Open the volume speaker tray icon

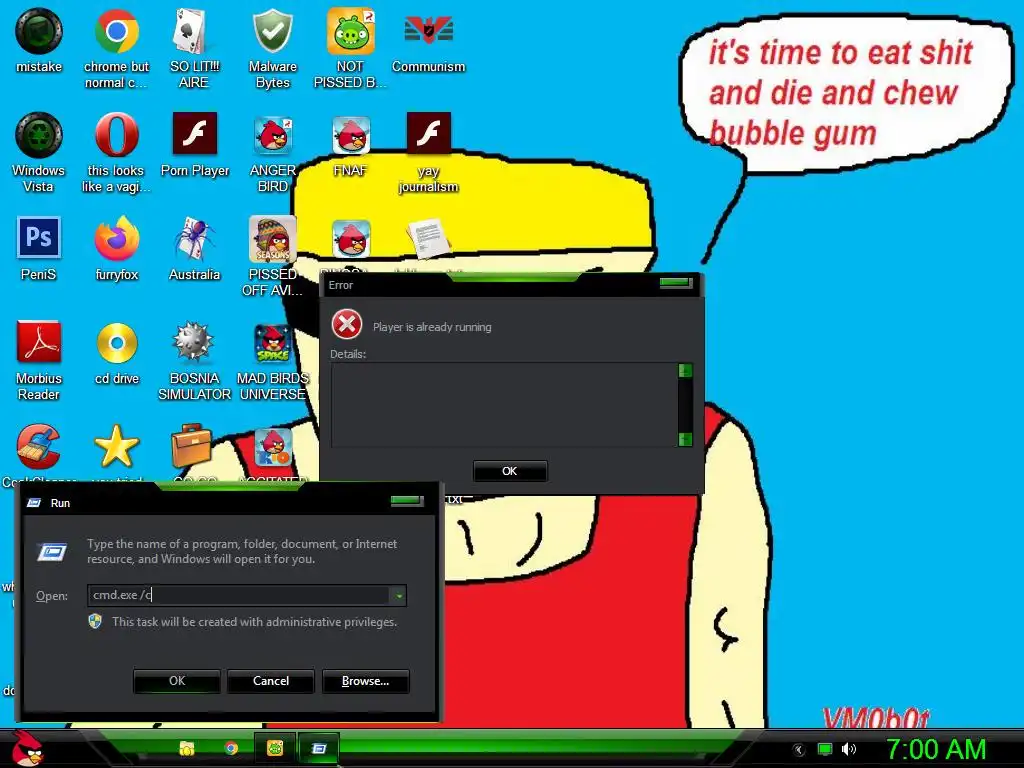[849, 749]
